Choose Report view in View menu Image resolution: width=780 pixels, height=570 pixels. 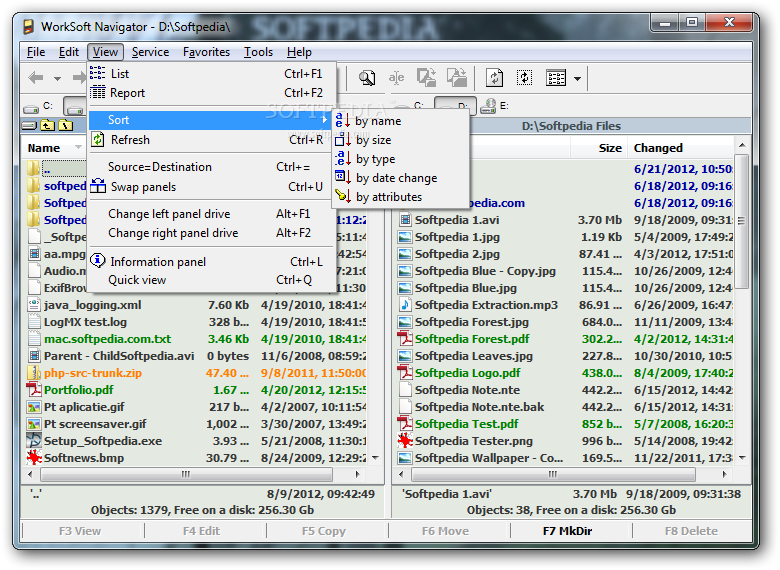pyautogui.click(x=212, y=93)
